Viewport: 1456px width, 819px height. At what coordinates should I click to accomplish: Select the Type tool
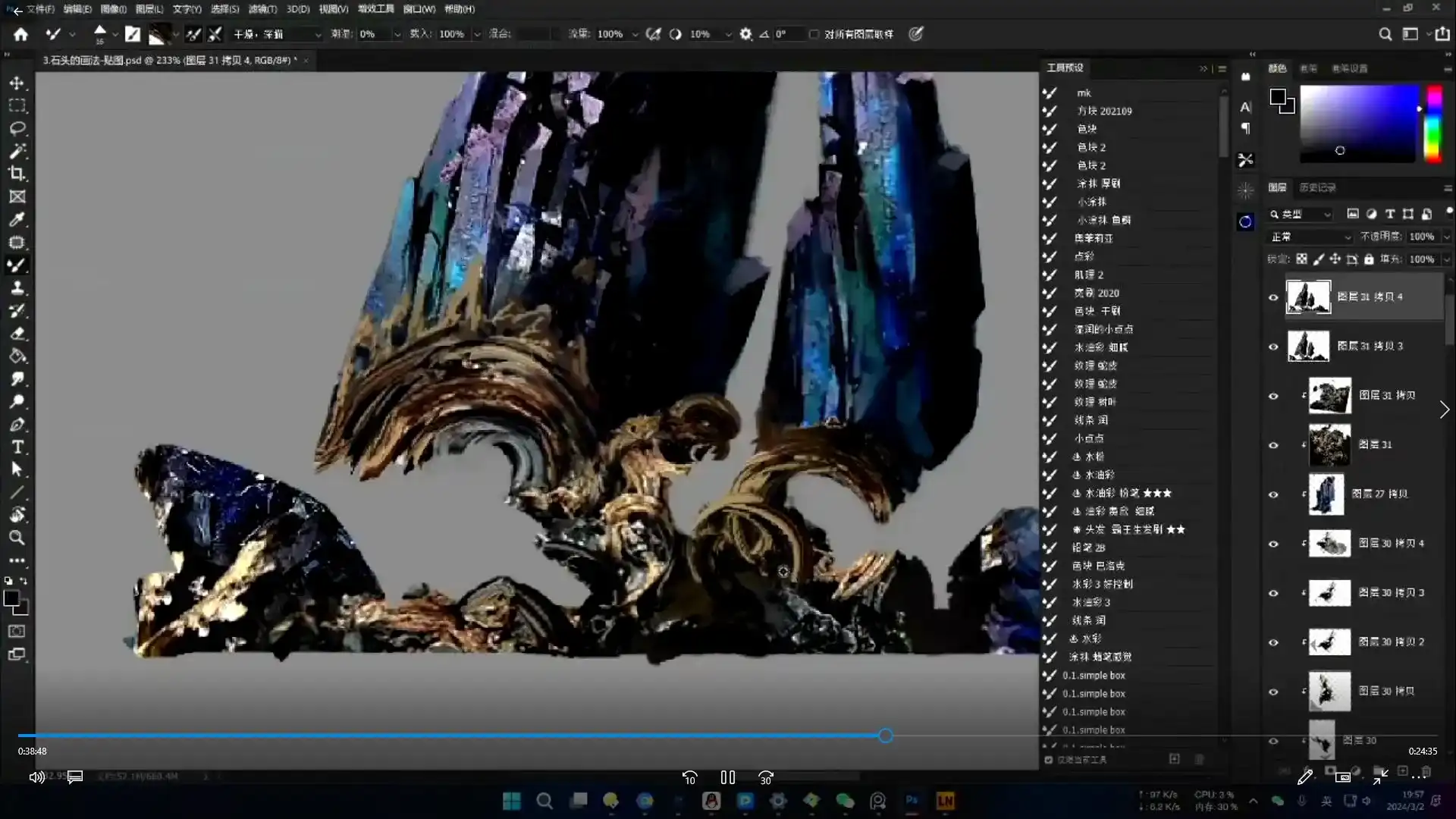point(17,447)
